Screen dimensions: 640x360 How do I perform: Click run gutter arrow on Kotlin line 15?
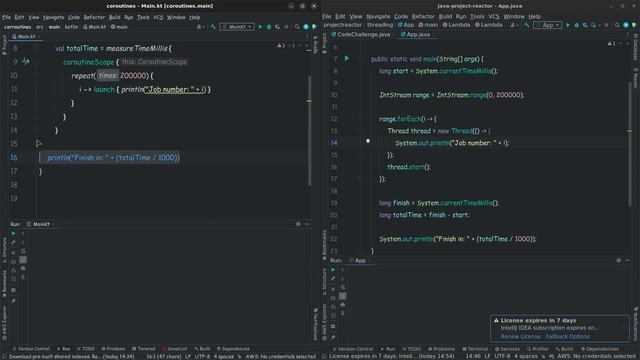pos(39,144)
